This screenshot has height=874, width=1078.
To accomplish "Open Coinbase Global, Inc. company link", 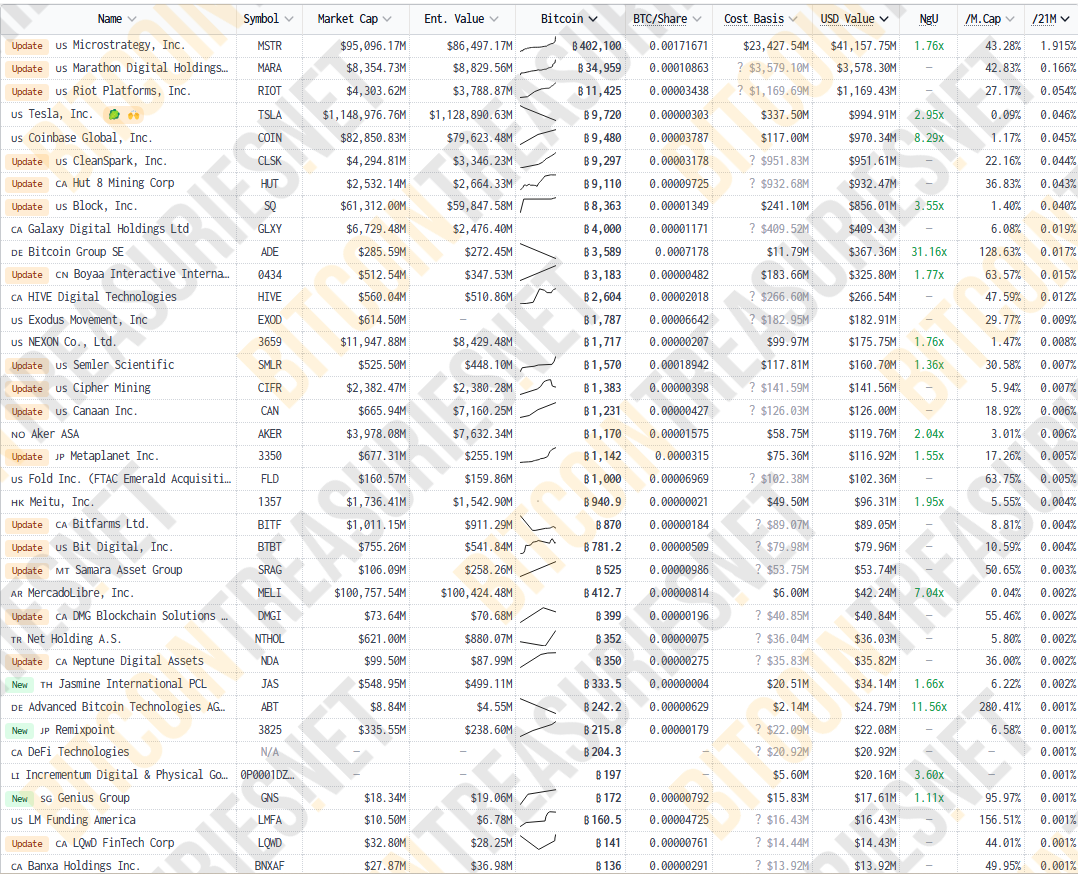I will (x=90, y=138).
